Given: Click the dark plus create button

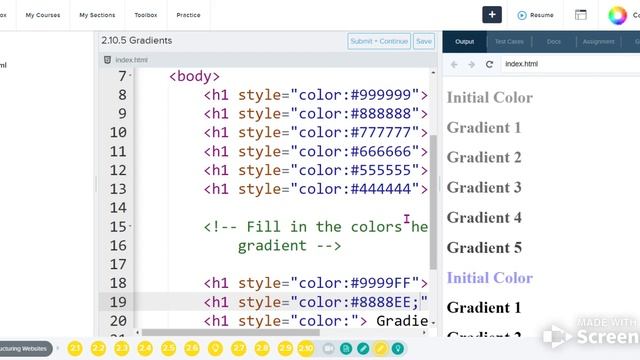Looking at the screenshot, I should (492, 15).
